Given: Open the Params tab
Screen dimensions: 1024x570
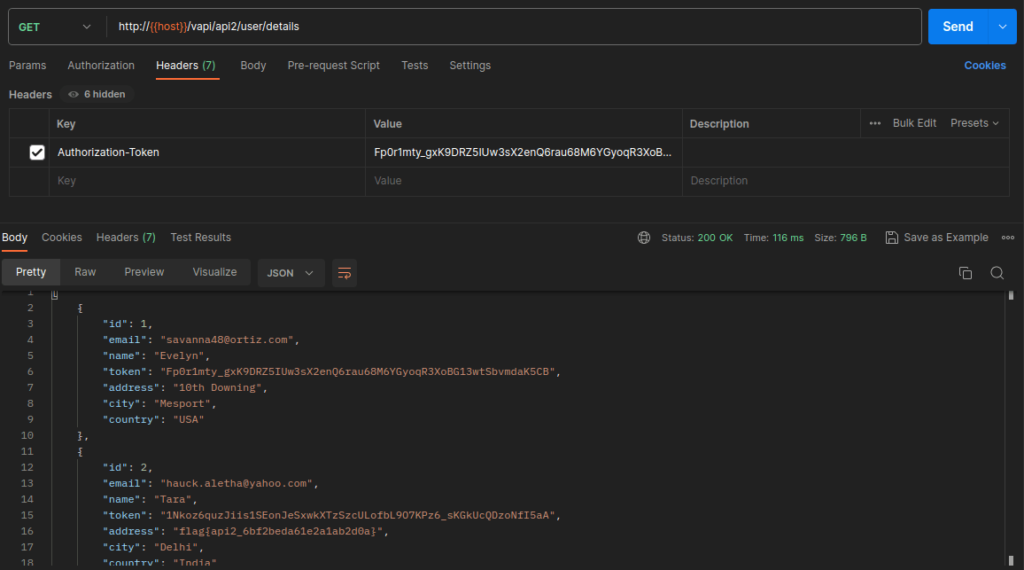Looking at the screenshot, I should [x=27, y=65].
